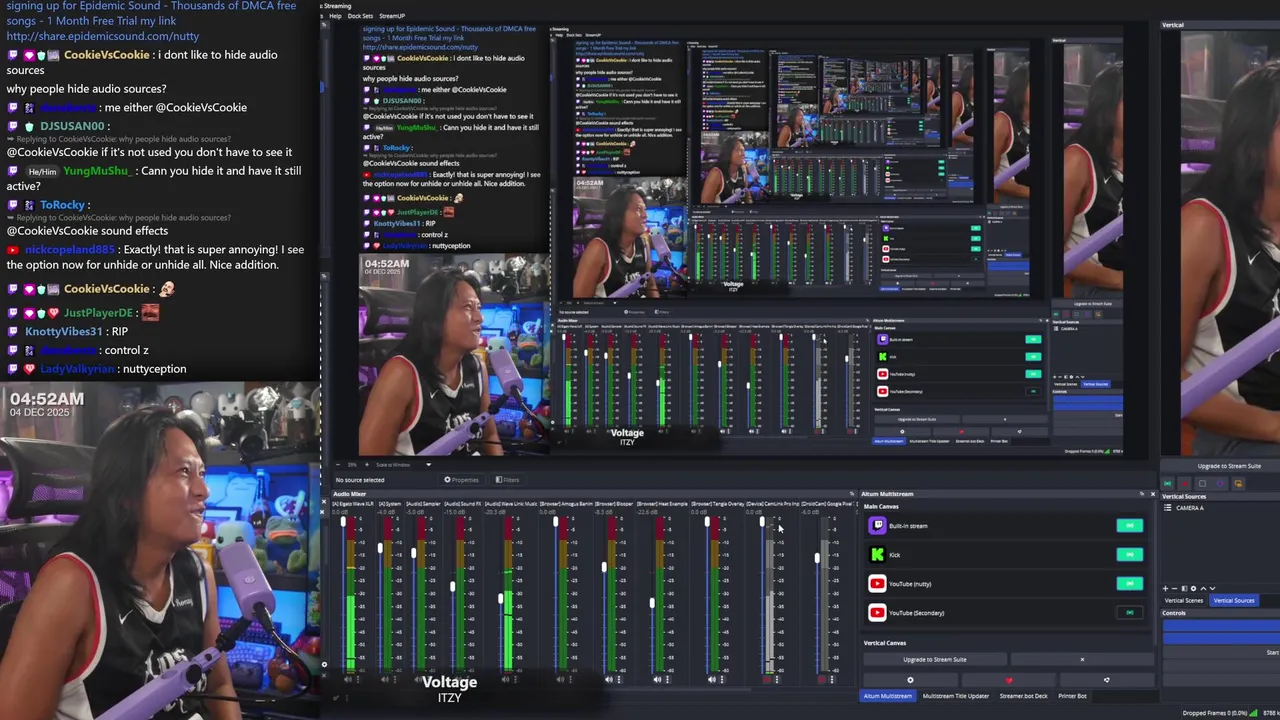Screen dimensions: 1280x720
Task: Open Google Pixel channel three-dot menu
Action: click(832, 679)
